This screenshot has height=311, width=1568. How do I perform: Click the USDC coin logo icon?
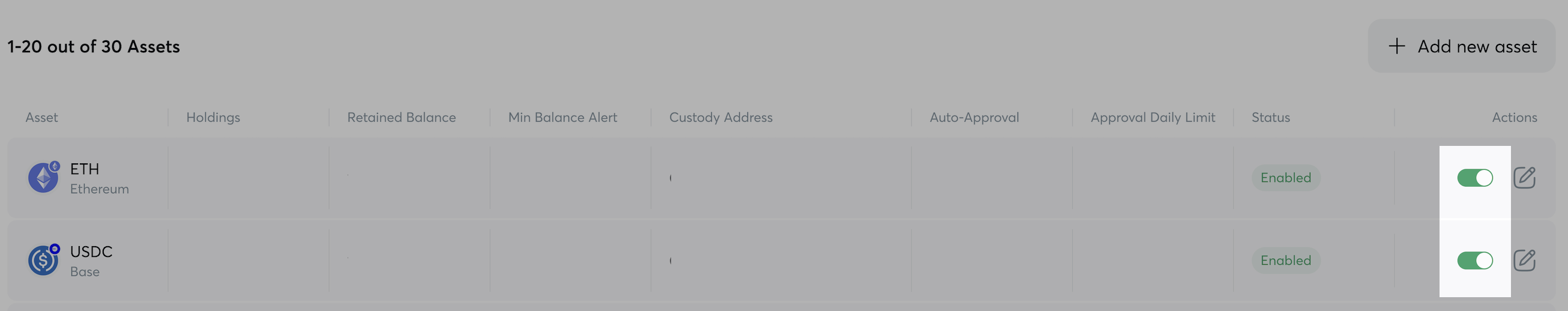(43, 261)
